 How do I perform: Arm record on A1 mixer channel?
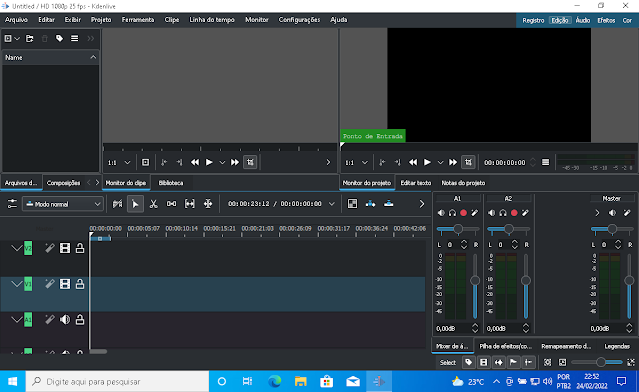coord(463,213)
